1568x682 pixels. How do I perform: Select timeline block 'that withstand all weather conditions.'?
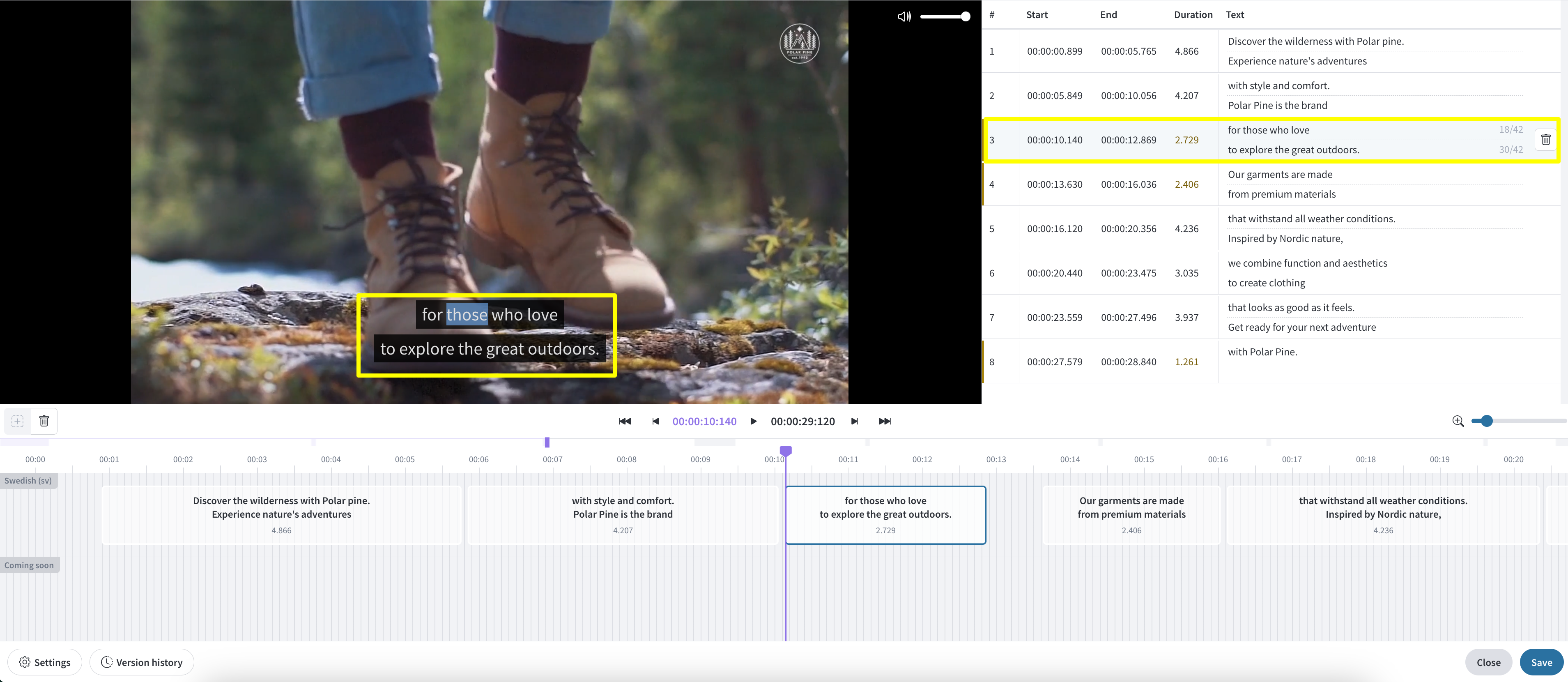coord(1383,514)
